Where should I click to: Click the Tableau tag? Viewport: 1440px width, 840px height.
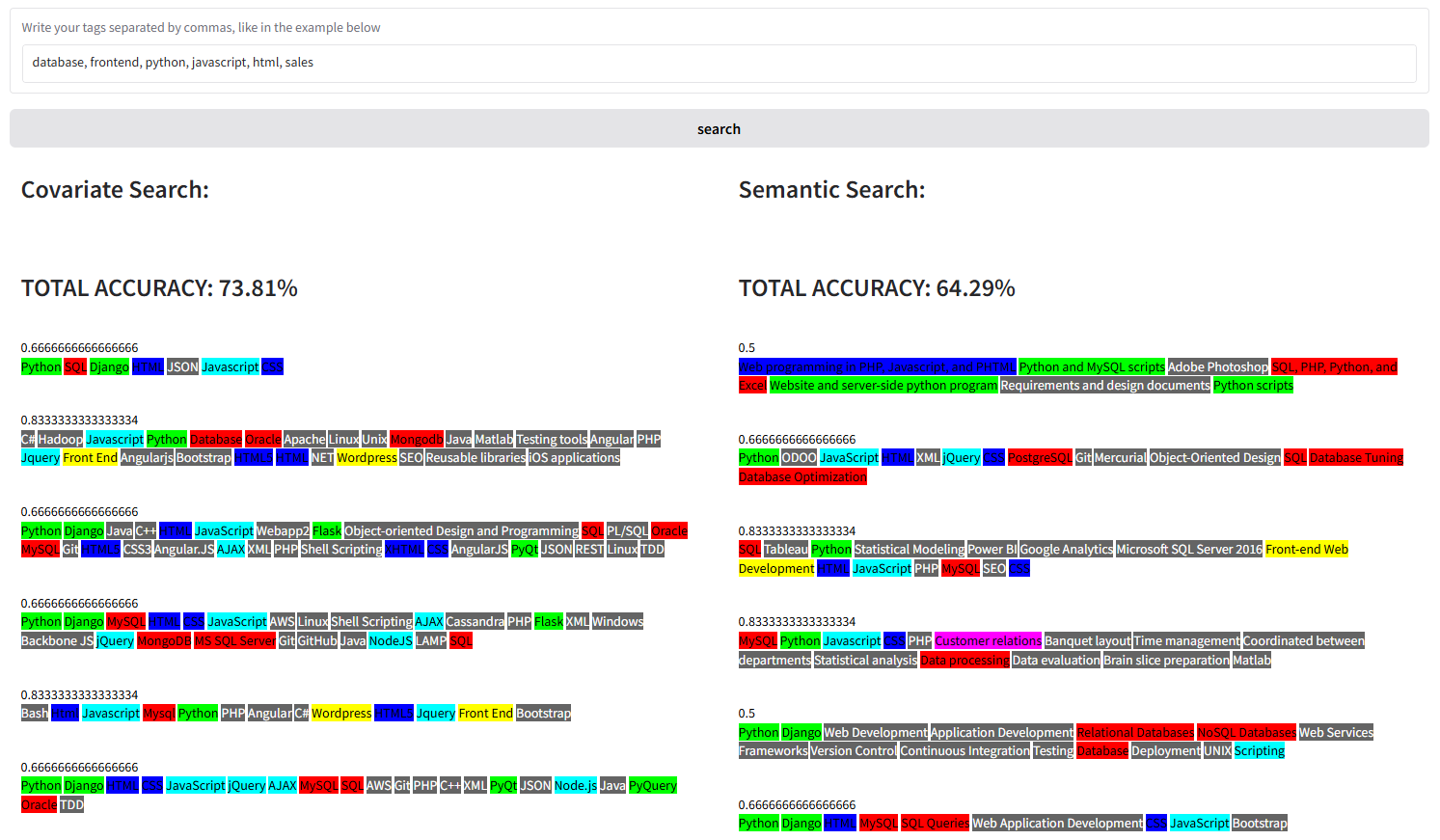[786, 550]
